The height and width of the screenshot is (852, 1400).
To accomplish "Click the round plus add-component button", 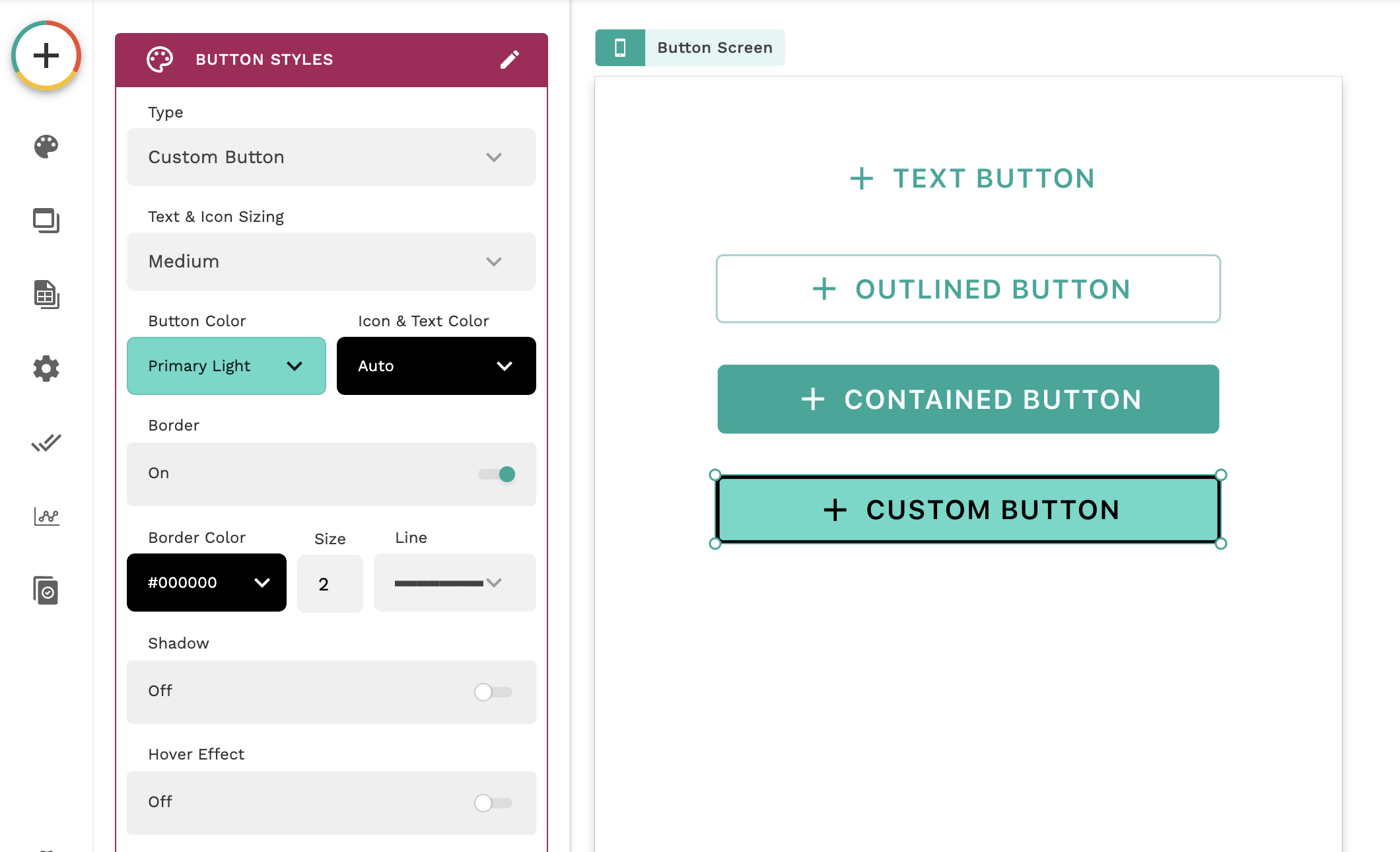I will coord(46,55).
